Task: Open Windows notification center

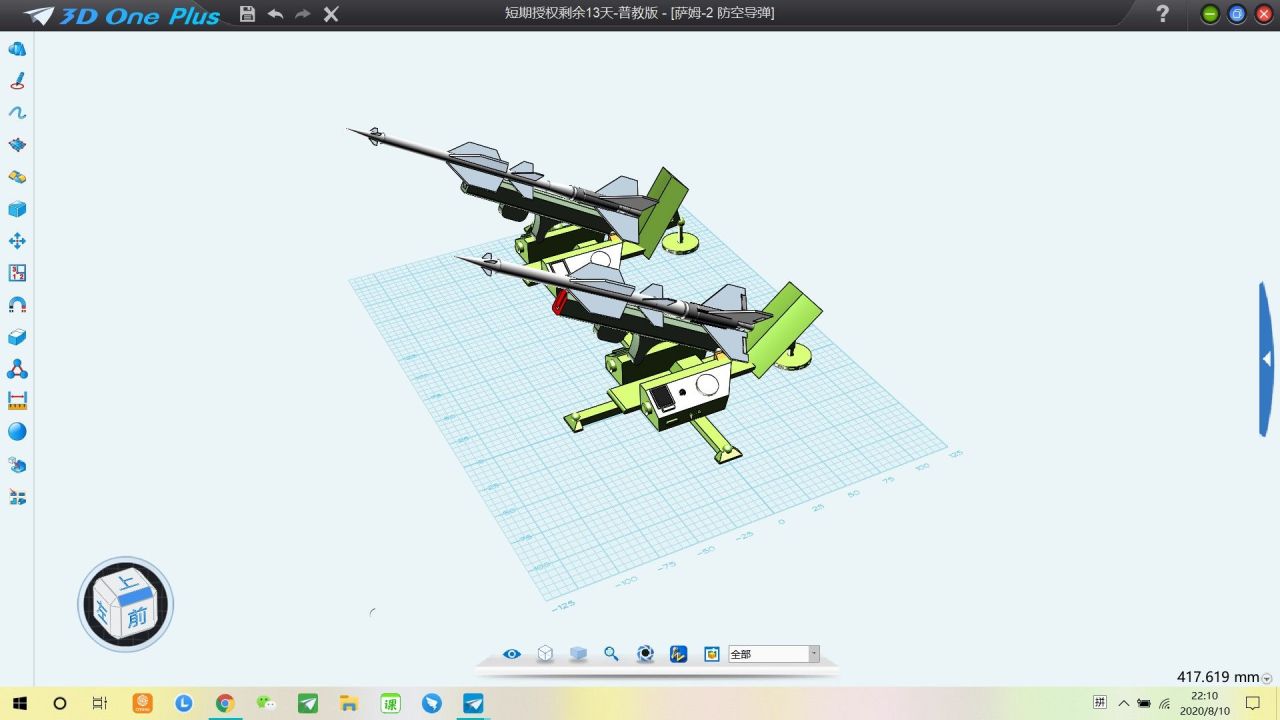Action: [x=1253, y=703]
